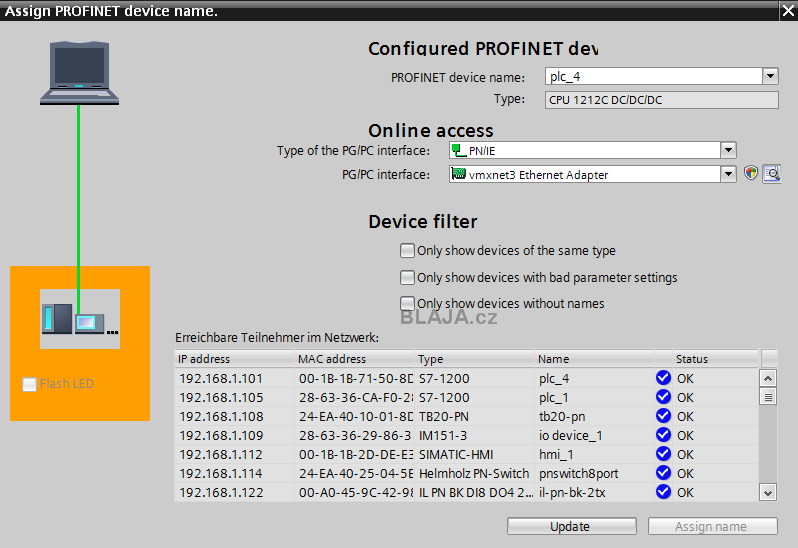Click the magnifier search icon beside PG/PC interface

(772, 174)
